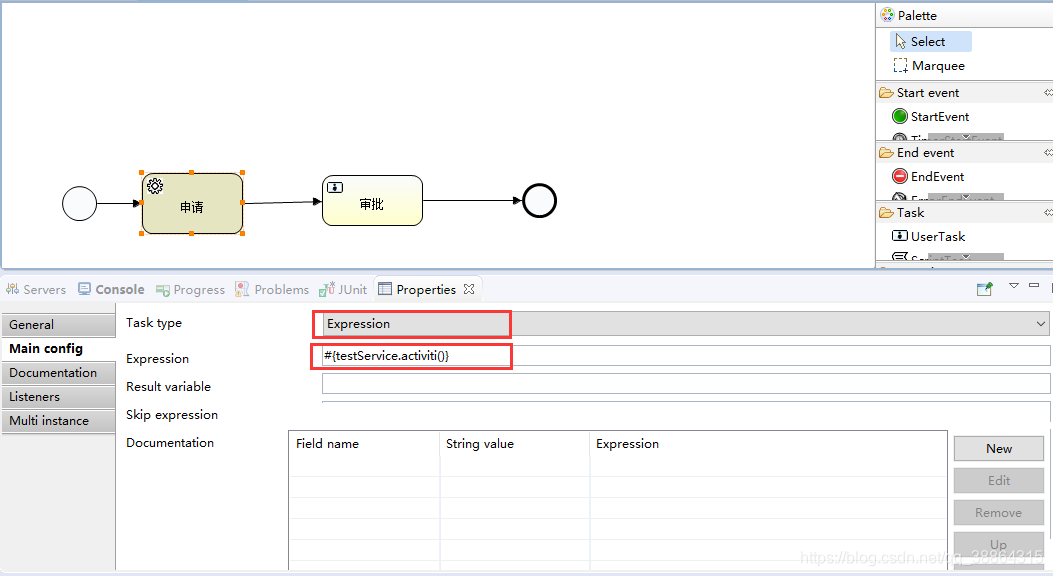Click the Palette header icon
Viewport: 1053px width, 576px height.
click(x=887, y=15)
